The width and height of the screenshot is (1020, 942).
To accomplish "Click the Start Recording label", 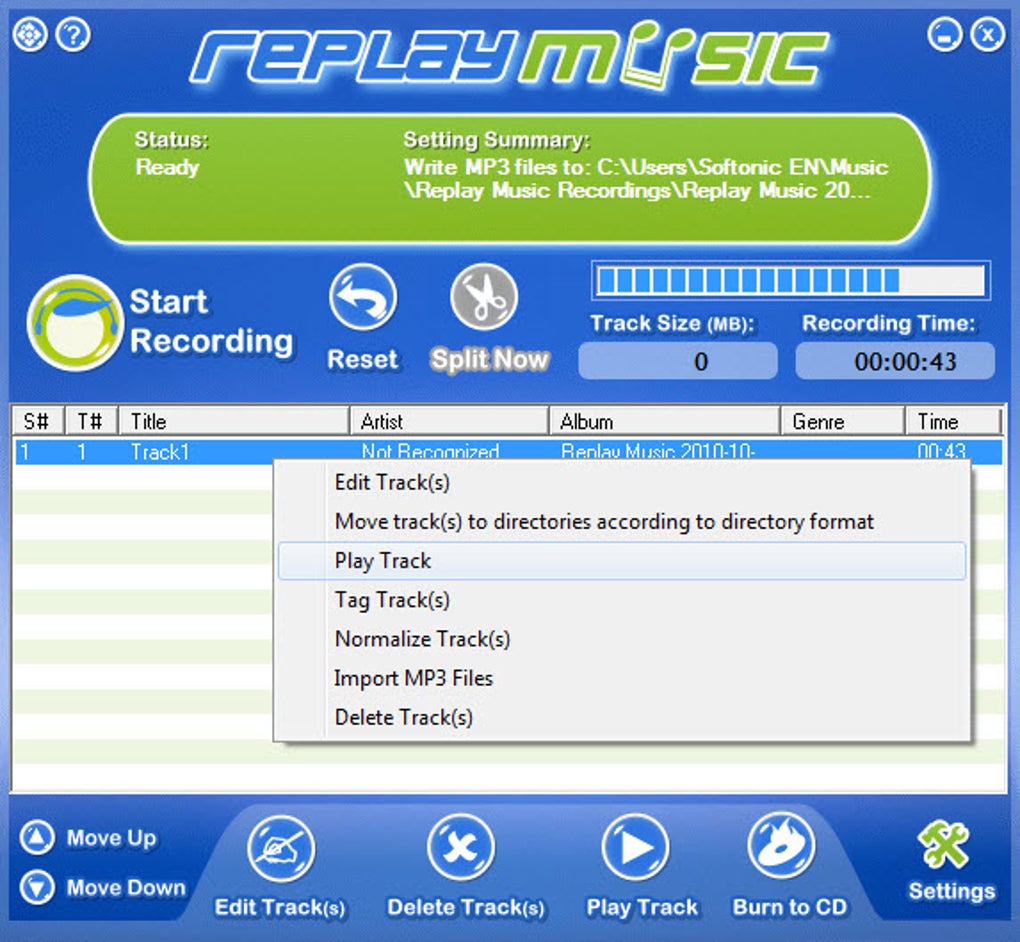I will pos(211,321).
